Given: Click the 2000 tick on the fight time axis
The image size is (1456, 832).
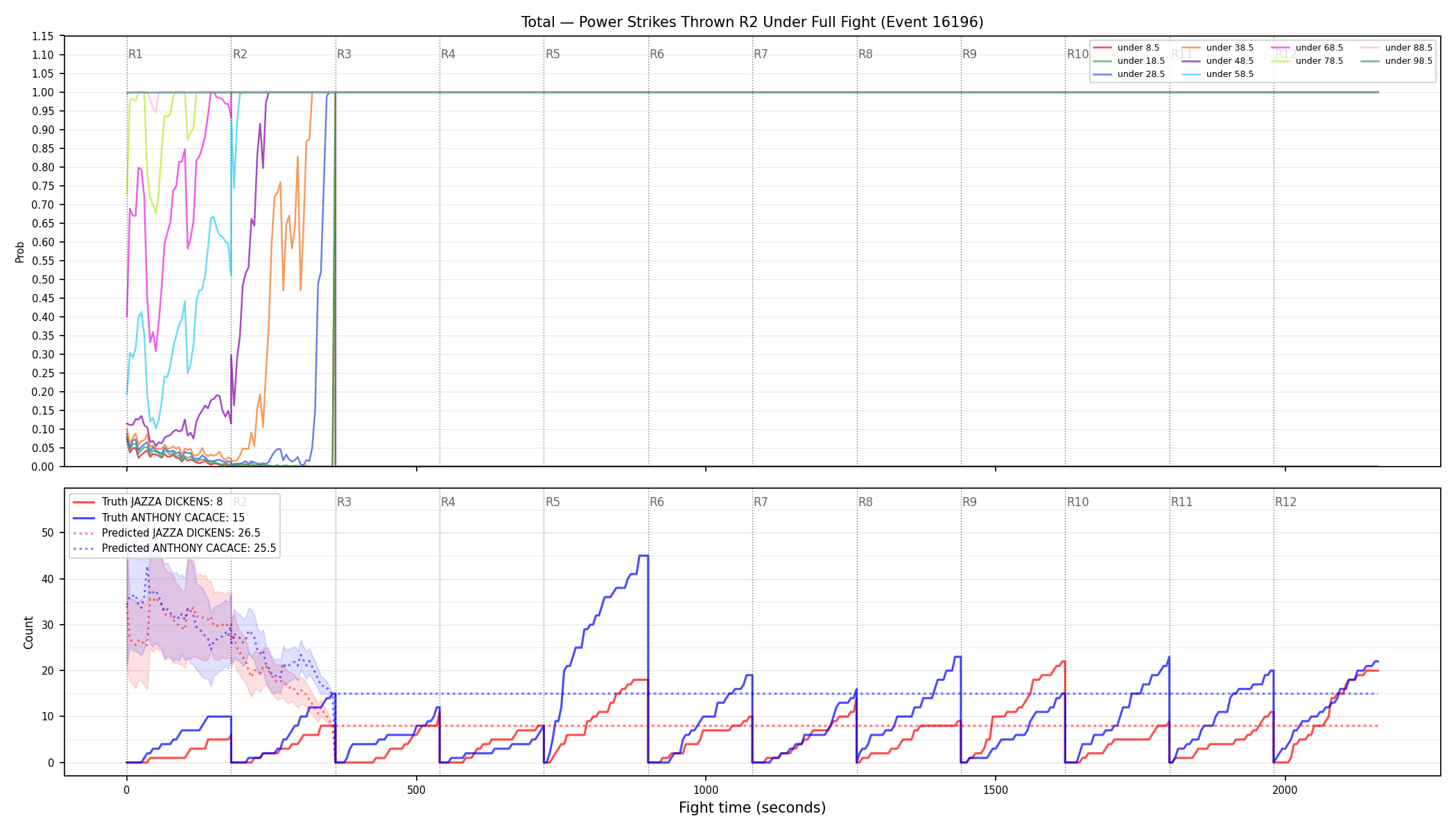Looking at the screenshot, I should 1285,790.
